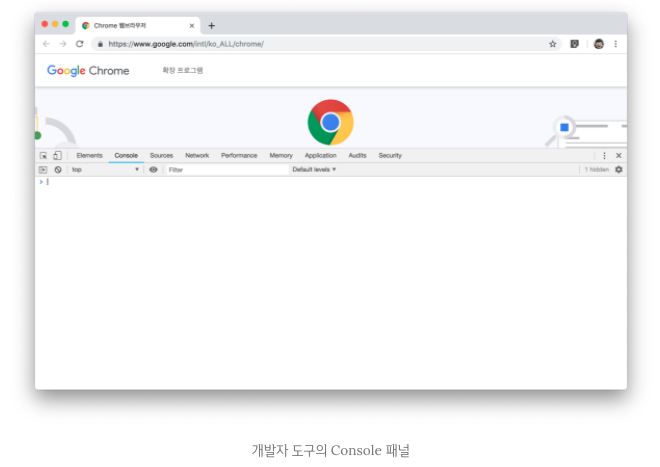This screenshot has height=467, width=660.
Task: Toggle live expression eye icon
Action: coord(153,170)
